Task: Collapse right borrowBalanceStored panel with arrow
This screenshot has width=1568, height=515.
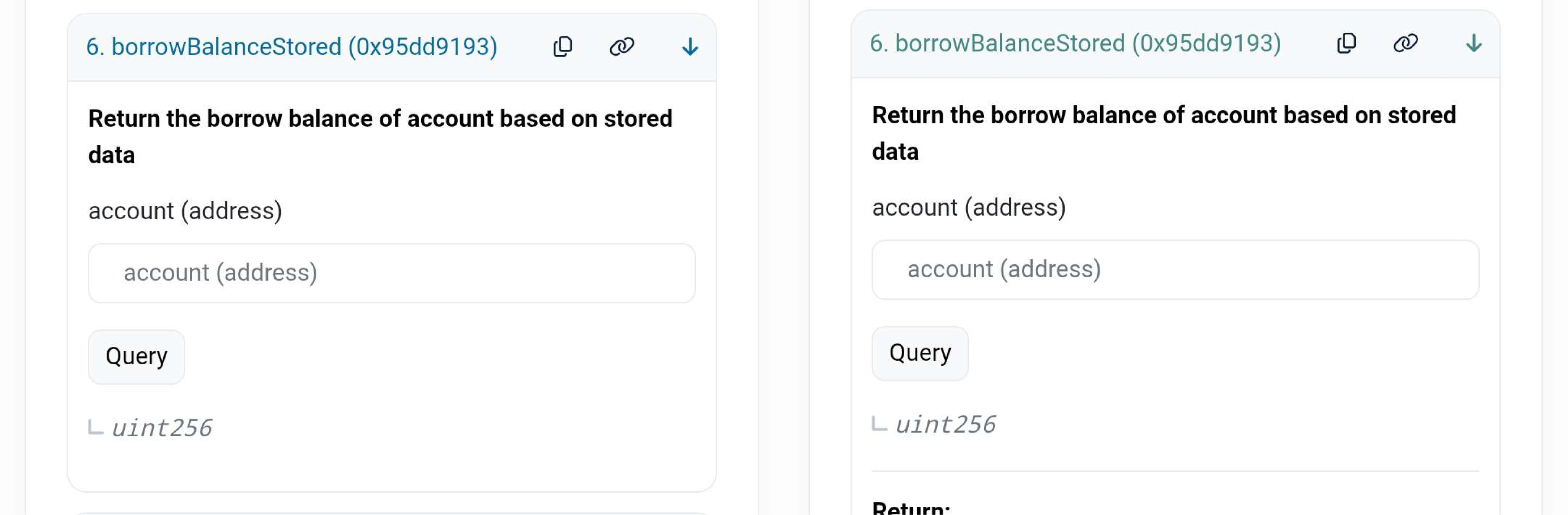Action: tap(1473, 43)
